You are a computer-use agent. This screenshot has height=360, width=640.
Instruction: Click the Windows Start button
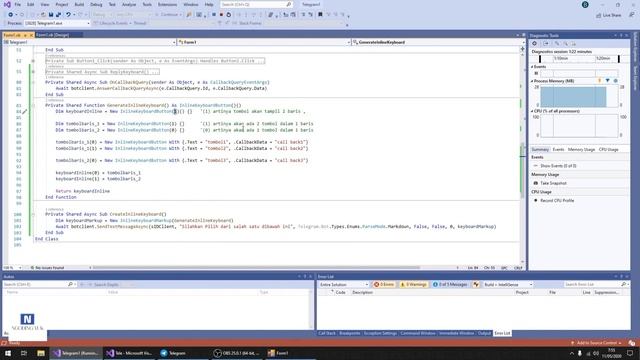(x=8, y=353)
